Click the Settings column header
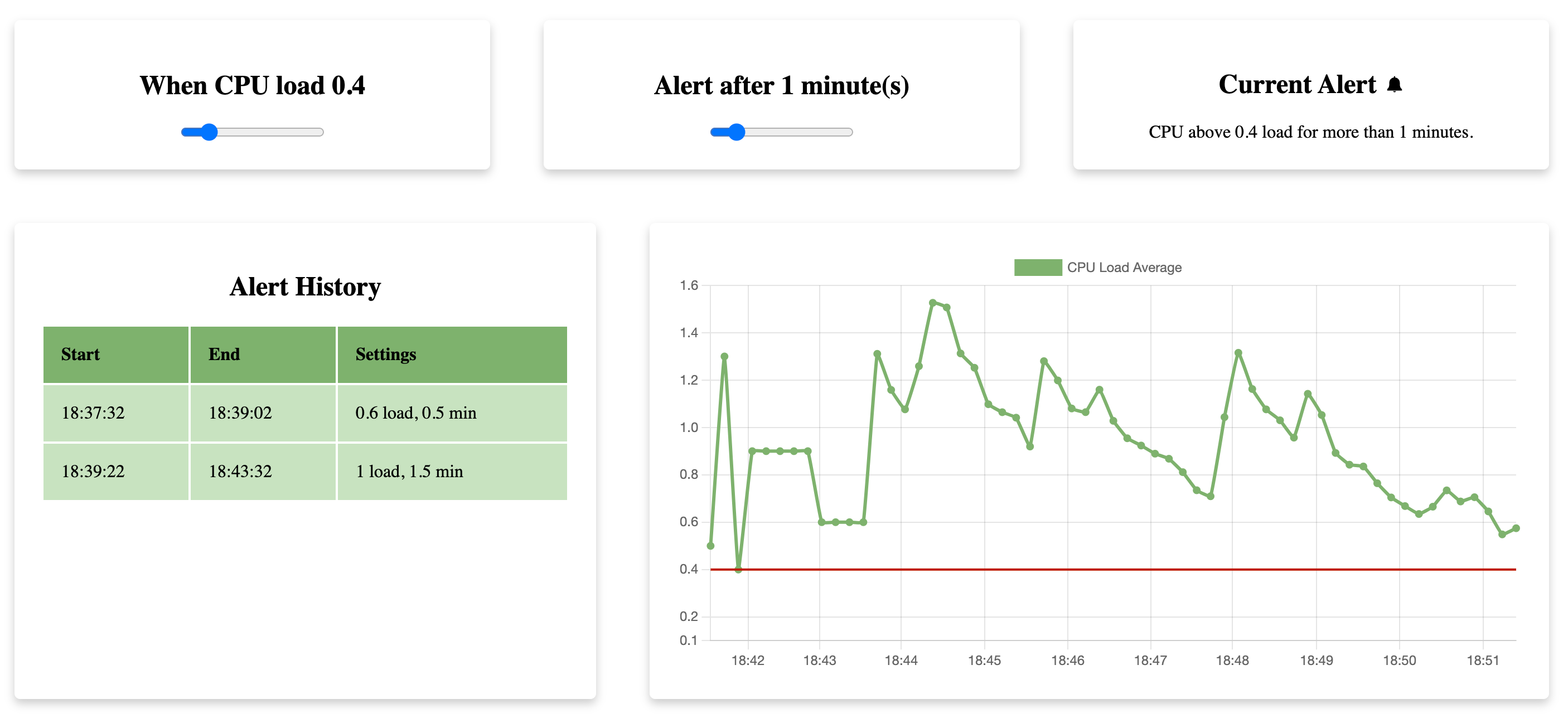The height and width of the screenshot is (728, 1568). coord(452,355)
